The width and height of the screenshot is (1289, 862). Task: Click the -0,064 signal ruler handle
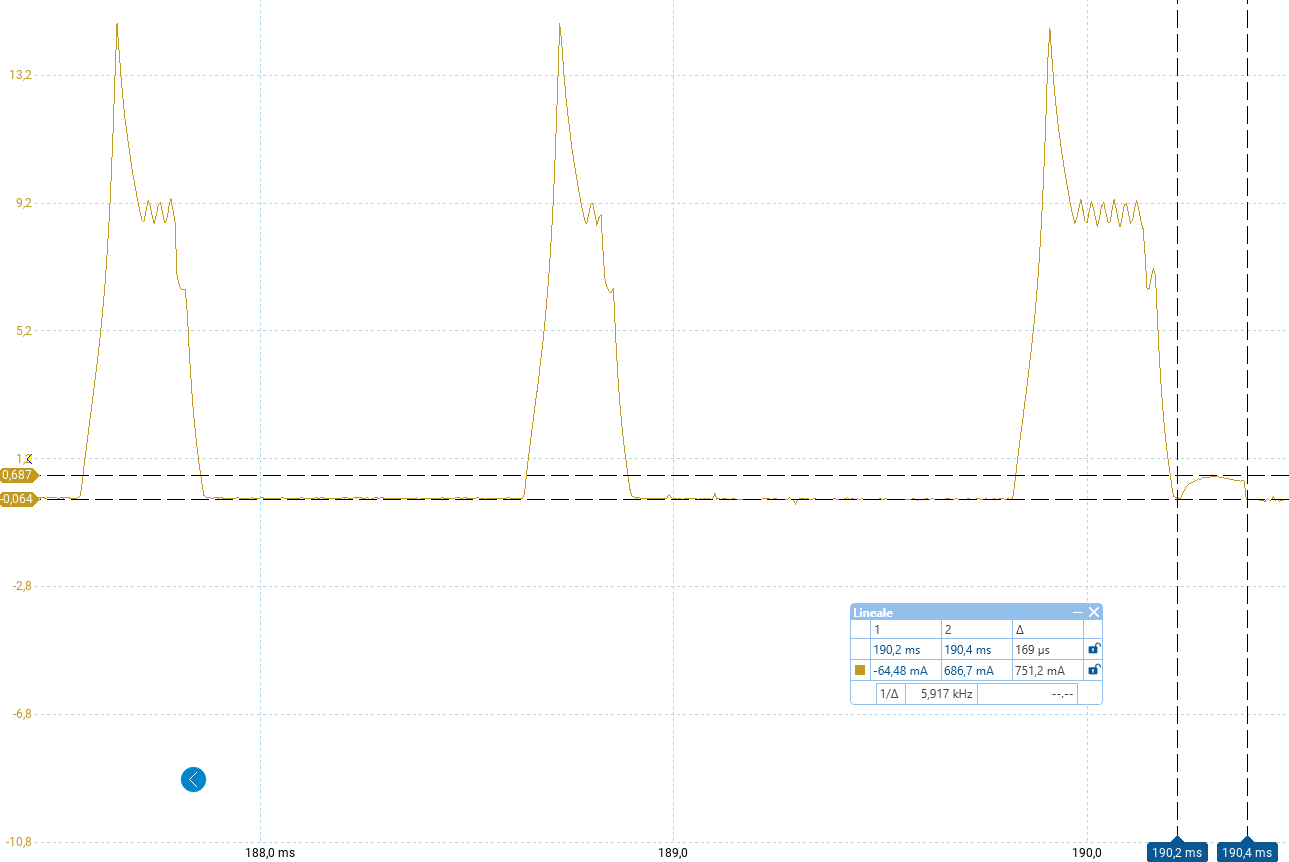pos(18,499)
